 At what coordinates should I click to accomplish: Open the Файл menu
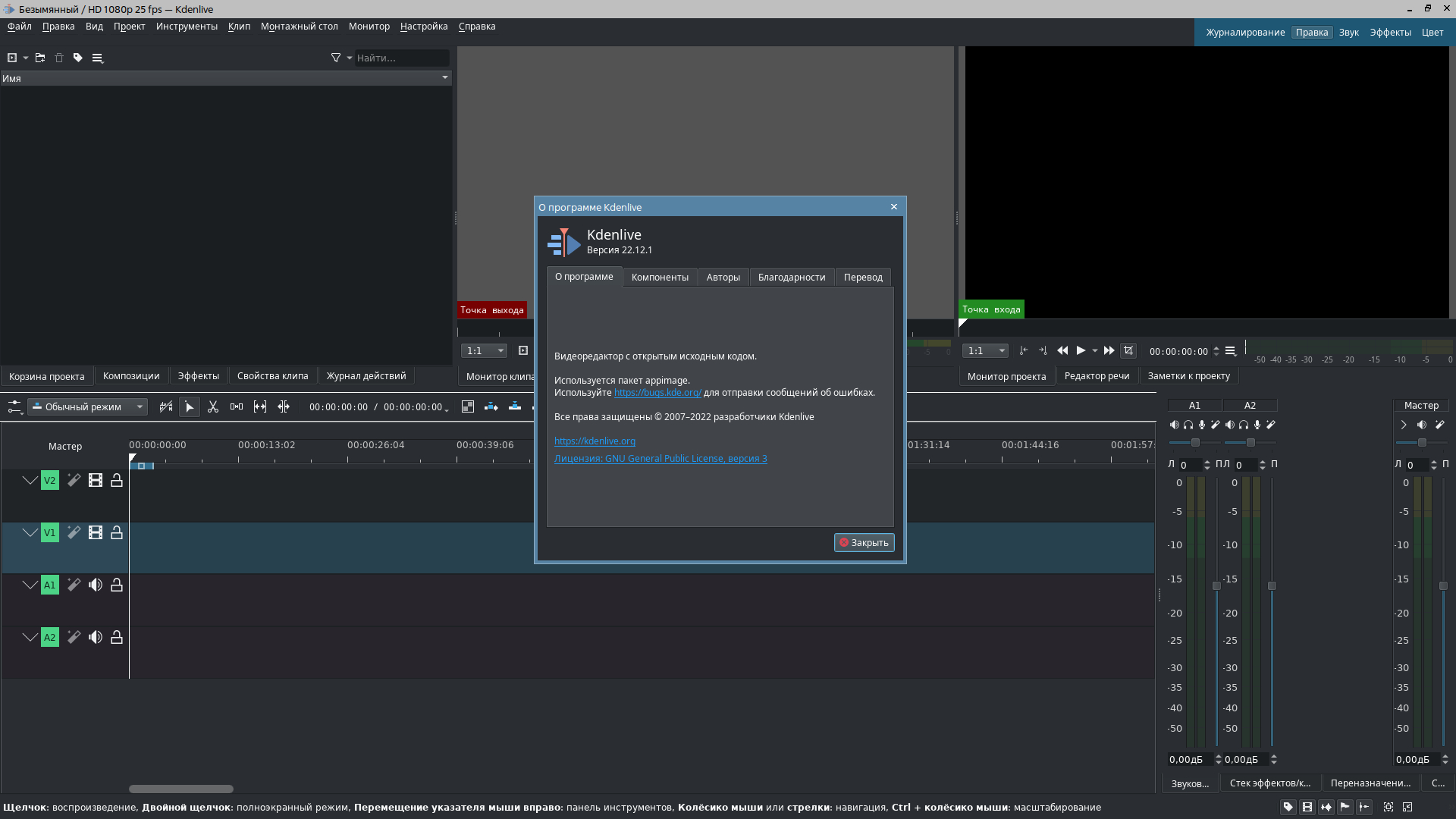20,27
